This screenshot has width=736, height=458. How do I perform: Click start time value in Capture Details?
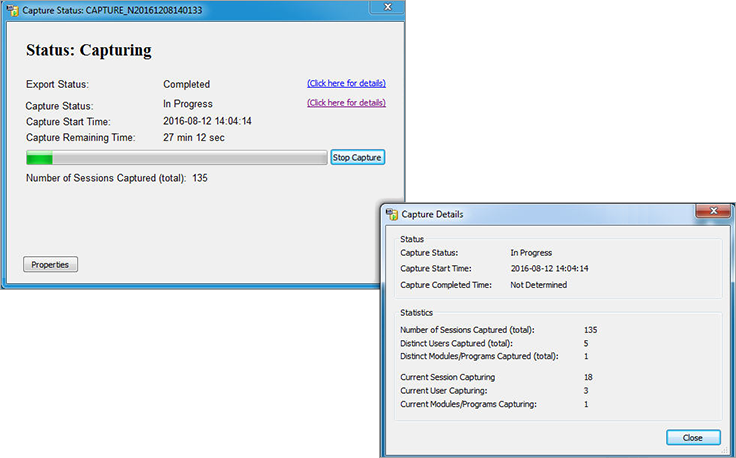[549, 268]
